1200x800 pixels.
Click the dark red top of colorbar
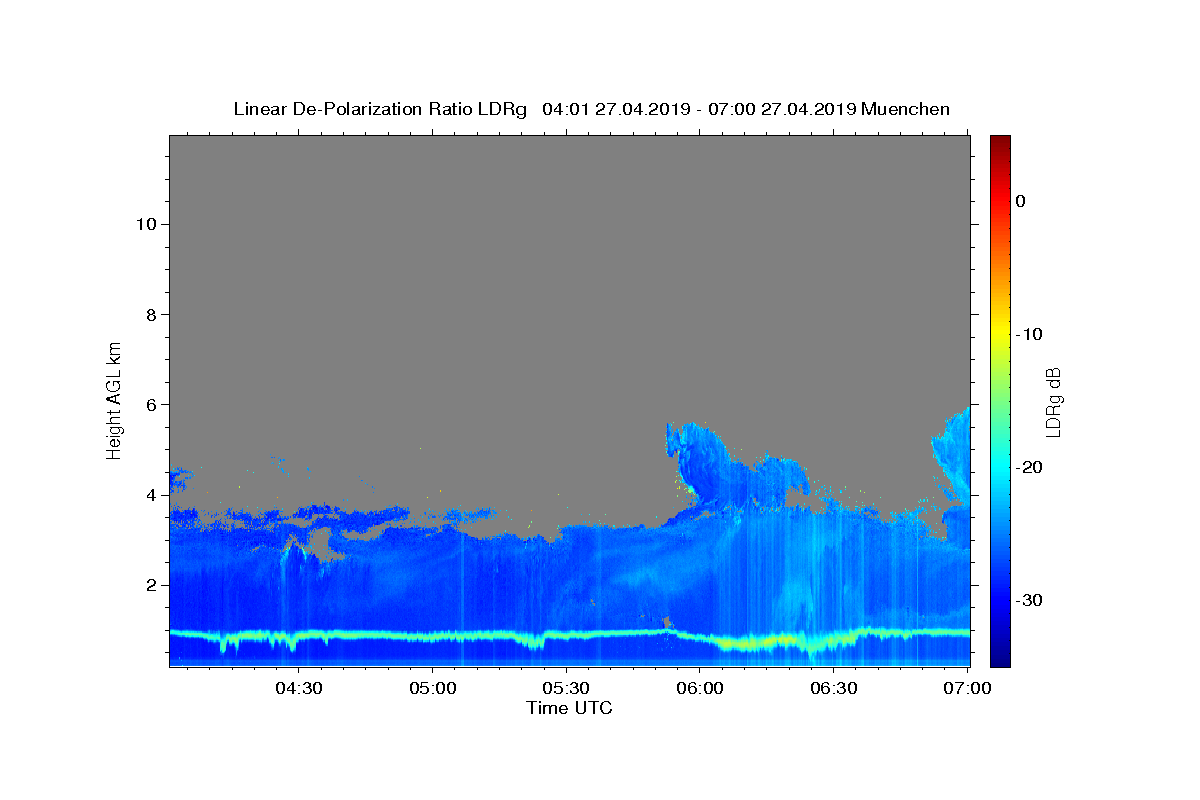pos(1000,141)
